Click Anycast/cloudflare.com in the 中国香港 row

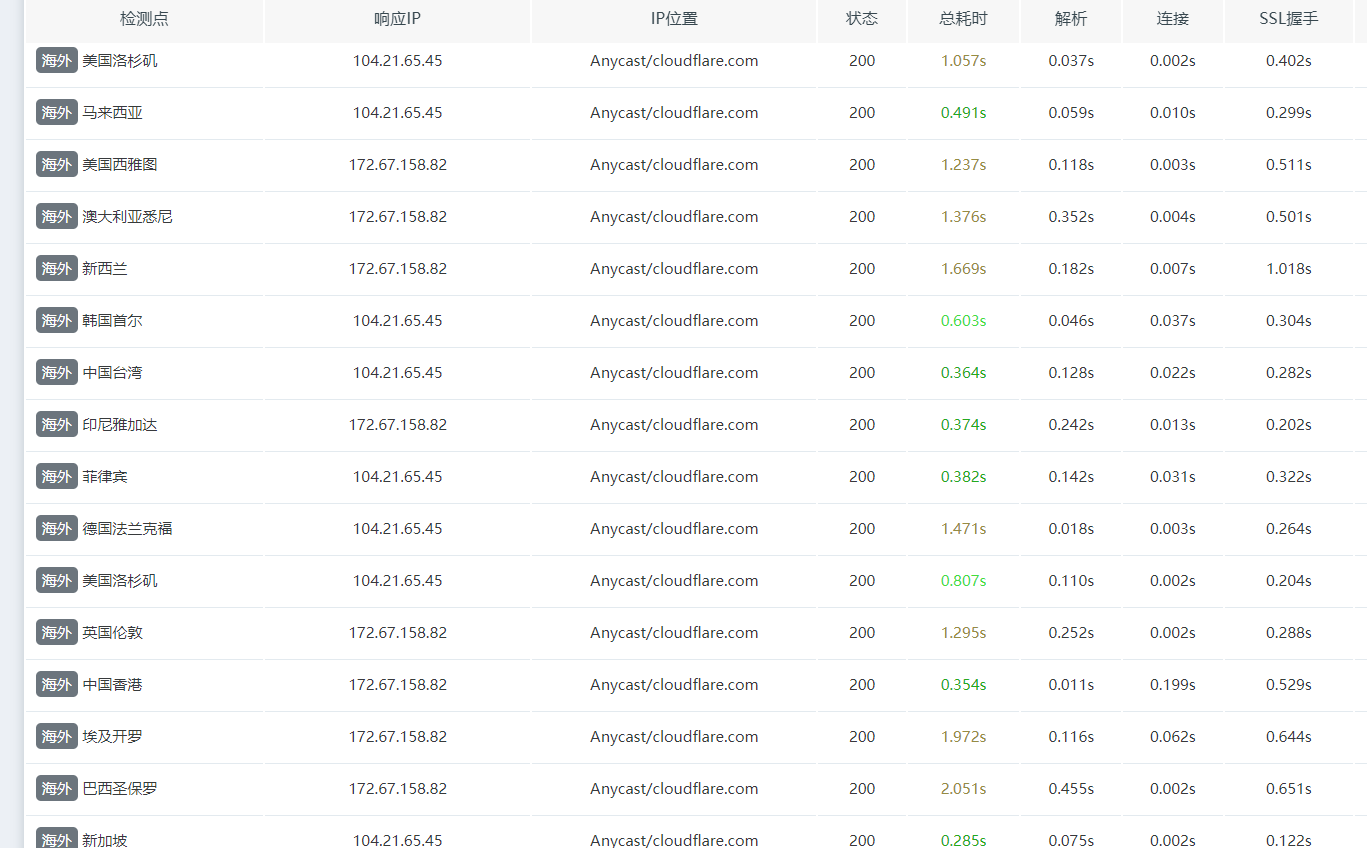[674, 685]
